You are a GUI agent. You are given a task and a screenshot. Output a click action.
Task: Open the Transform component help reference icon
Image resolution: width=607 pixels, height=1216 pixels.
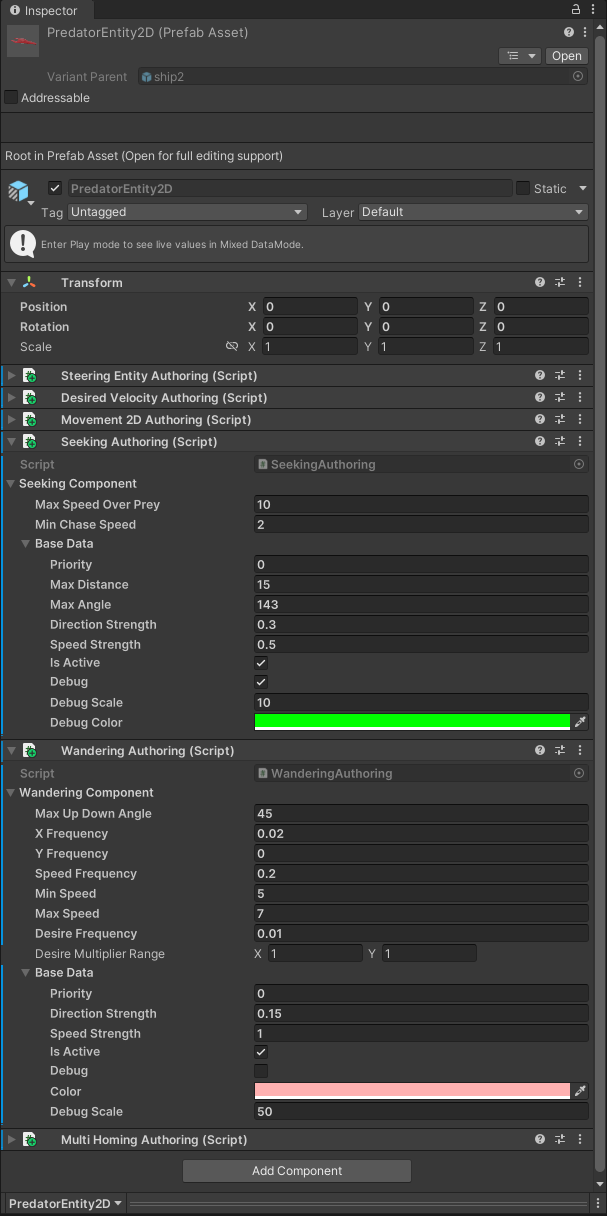click(540, 283)
